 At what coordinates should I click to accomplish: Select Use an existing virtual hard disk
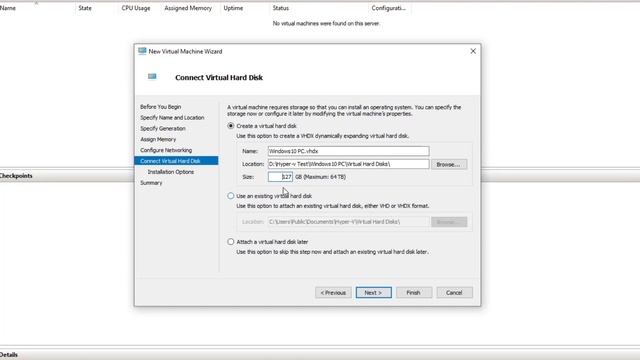coord(231,196)
